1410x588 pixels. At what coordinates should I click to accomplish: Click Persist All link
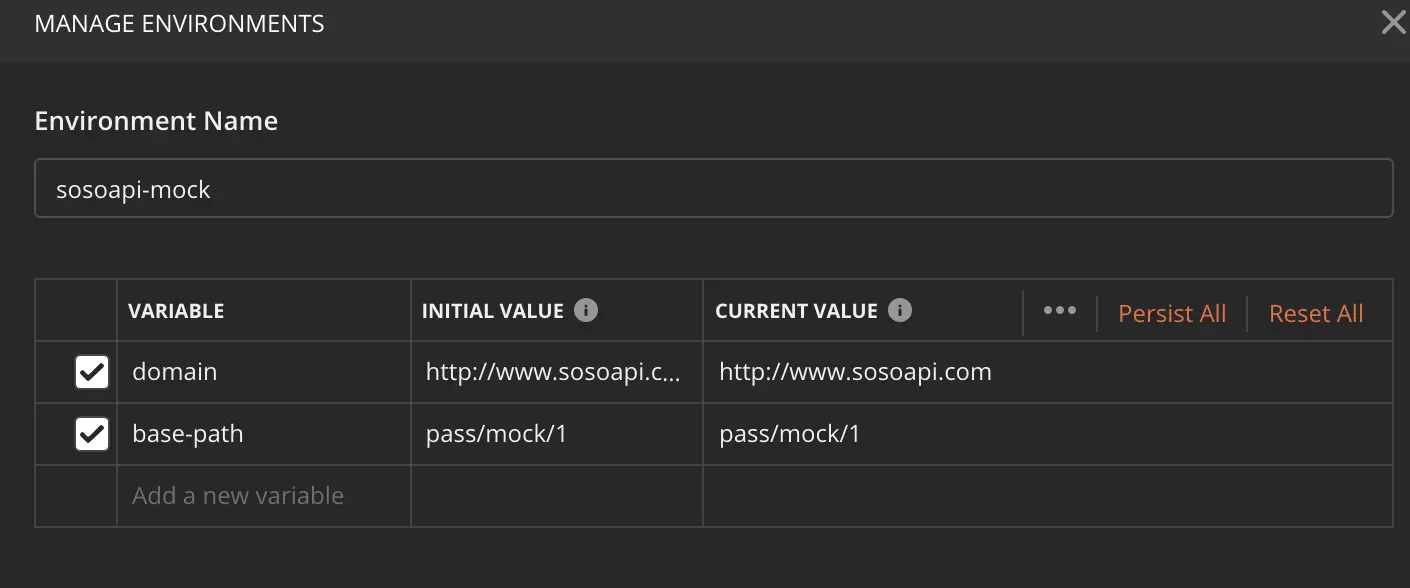(1172, 313)
